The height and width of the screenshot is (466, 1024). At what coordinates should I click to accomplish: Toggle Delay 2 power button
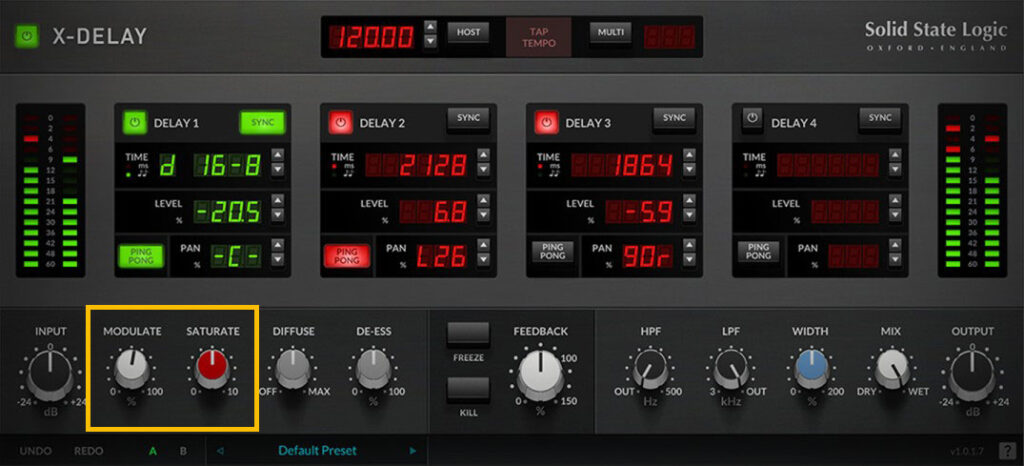pyautogui.click(x=340, y=123)
